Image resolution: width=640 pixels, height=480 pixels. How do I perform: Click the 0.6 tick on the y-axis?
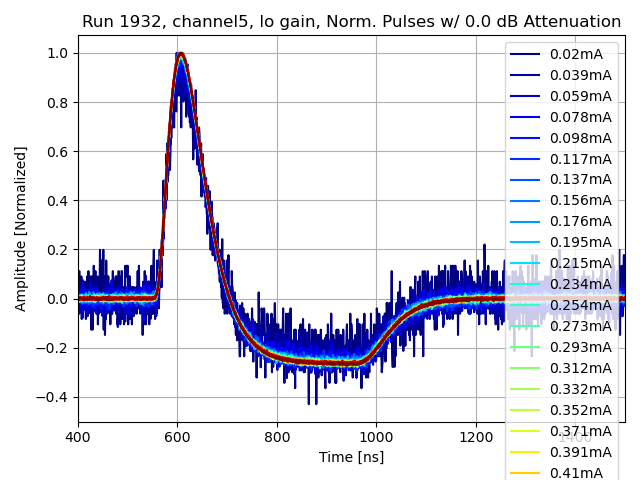click(58, 151)
